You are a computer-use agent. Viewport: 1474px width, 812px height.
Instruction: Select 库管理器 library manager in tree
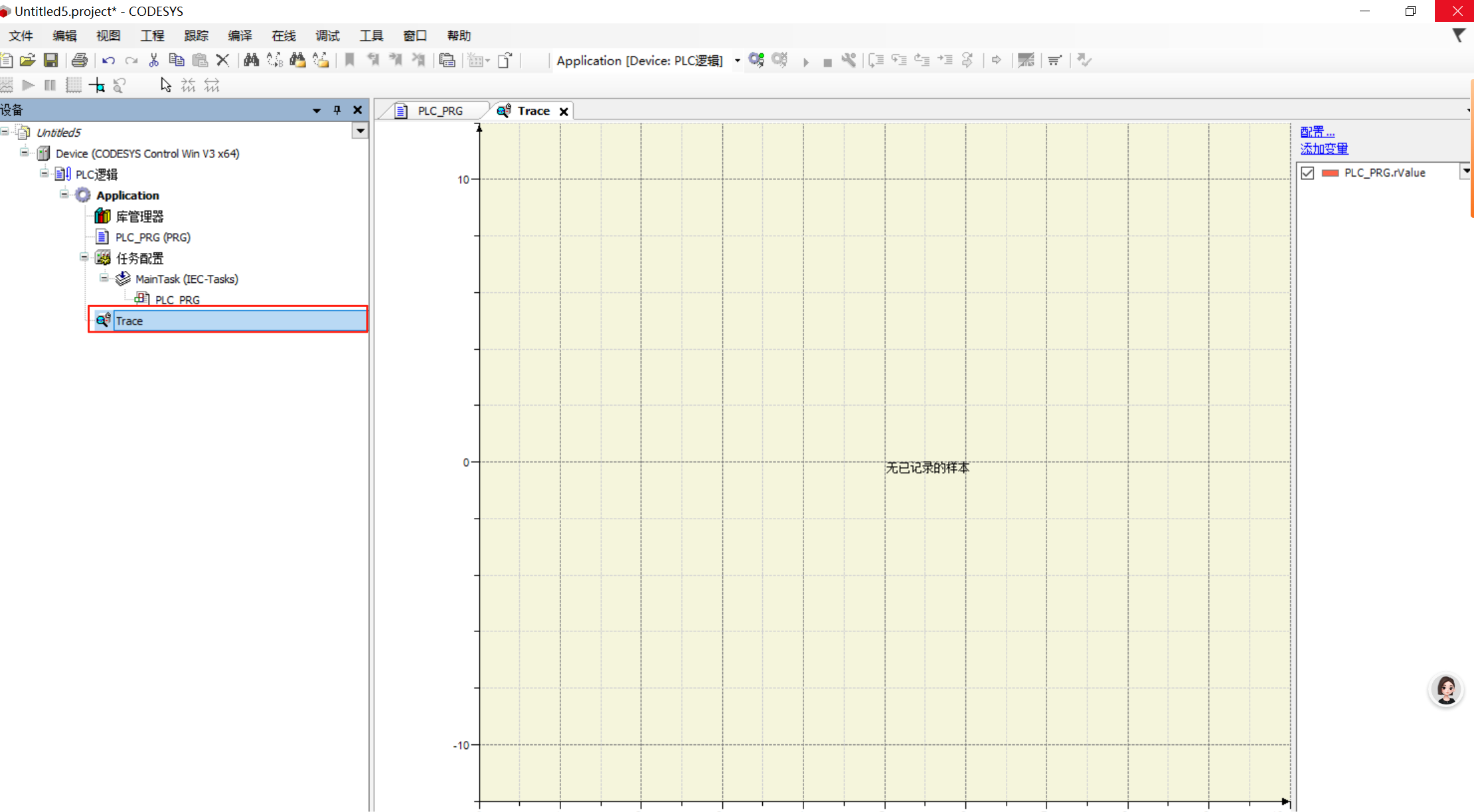point(139,216)
